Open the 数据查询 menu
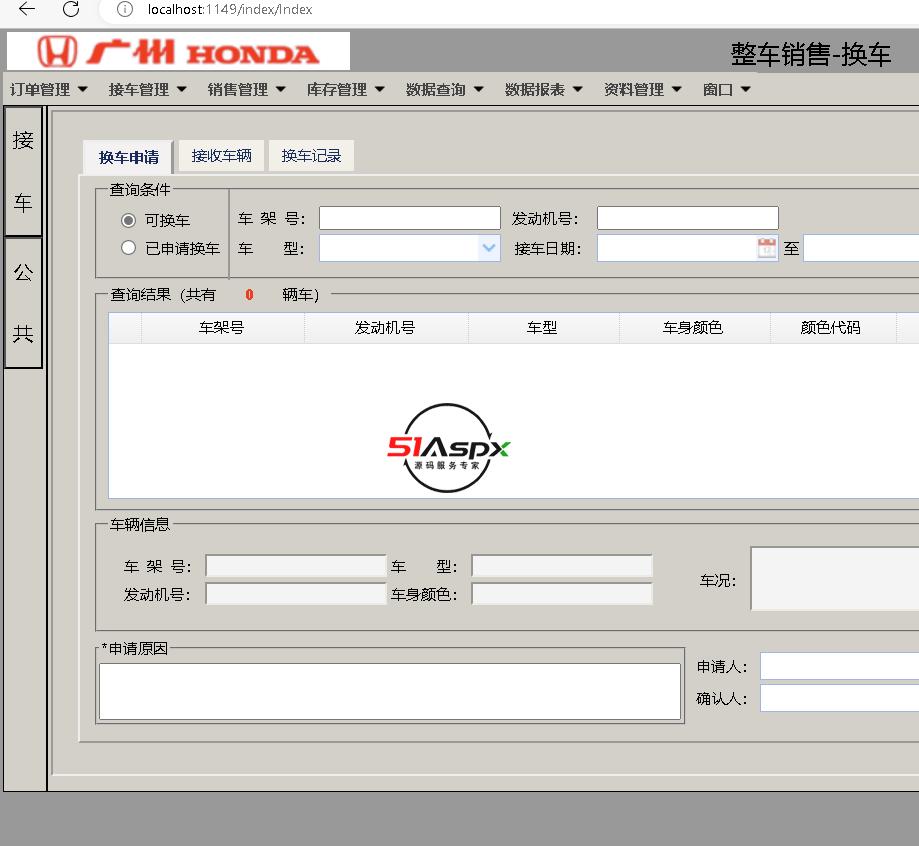Viewport: 919px width, 846px height. pyautogui.click(x=445, y=89)
